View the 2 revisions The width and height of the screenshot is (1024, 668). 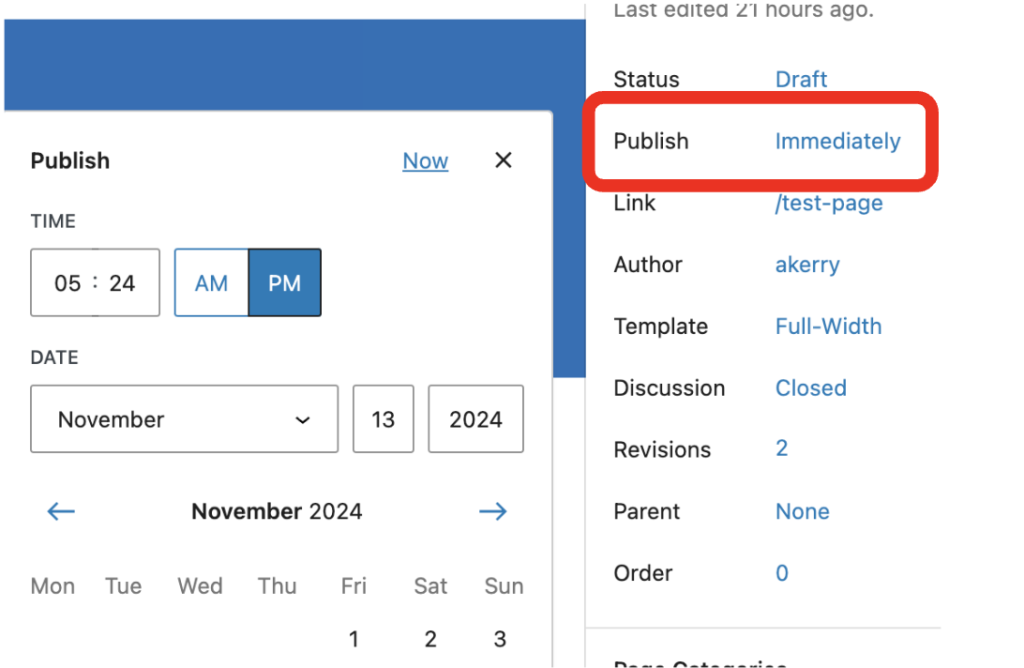pyautogui.click(x=781, y=448)
